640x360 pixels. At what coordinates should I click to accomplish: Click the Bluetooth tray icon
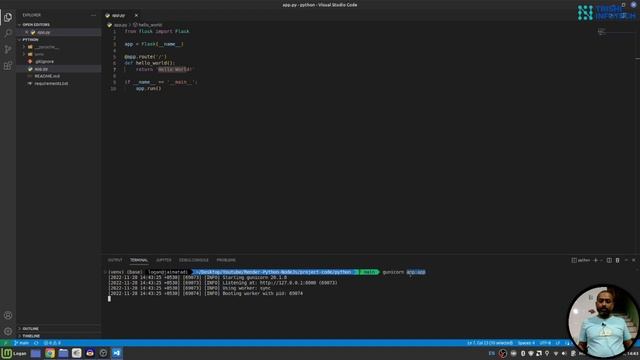pyautogui.click(x=522, y=353)
